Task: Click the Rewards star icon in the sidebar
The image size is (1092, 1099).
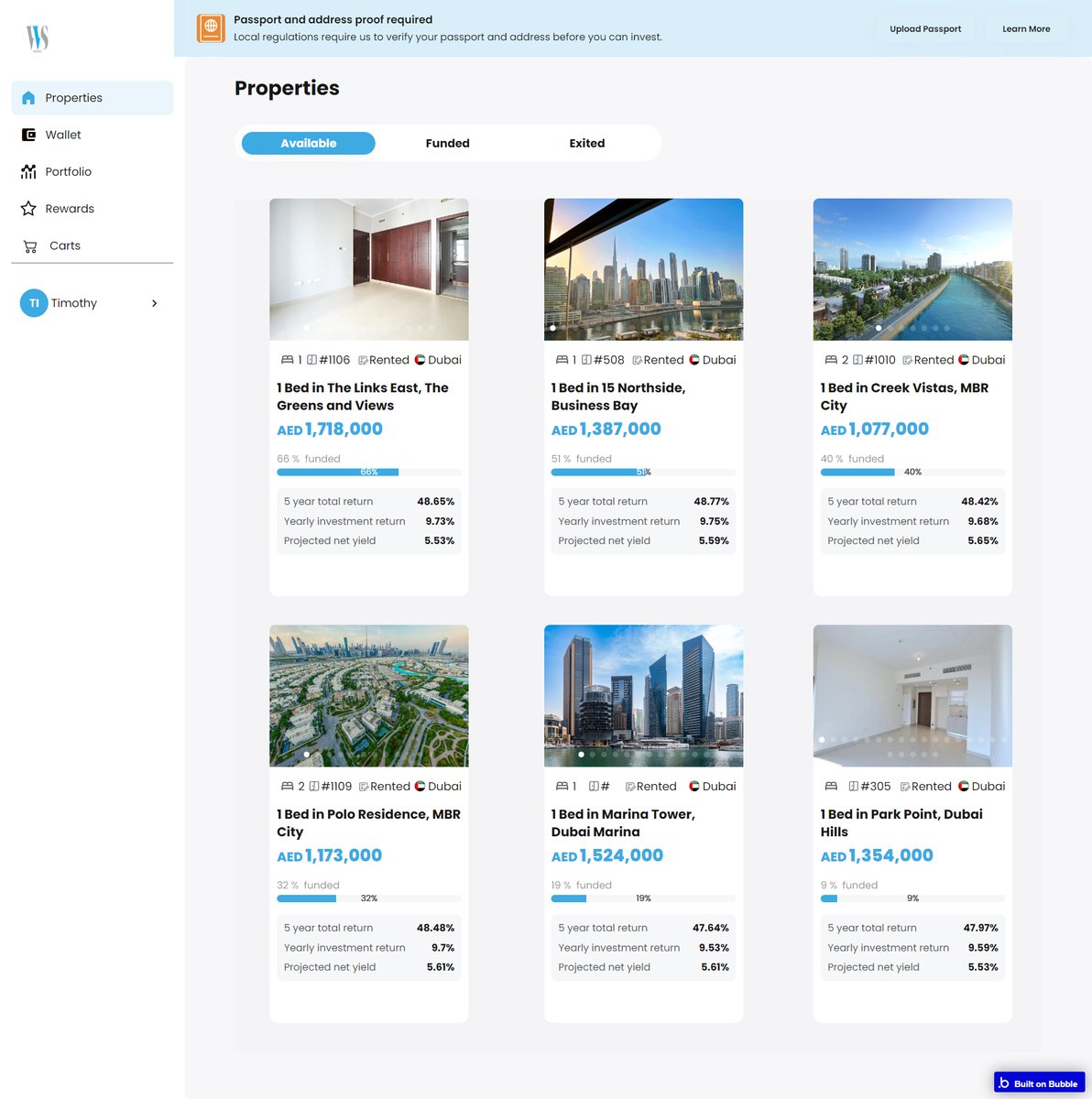Action: click(28, 209)
